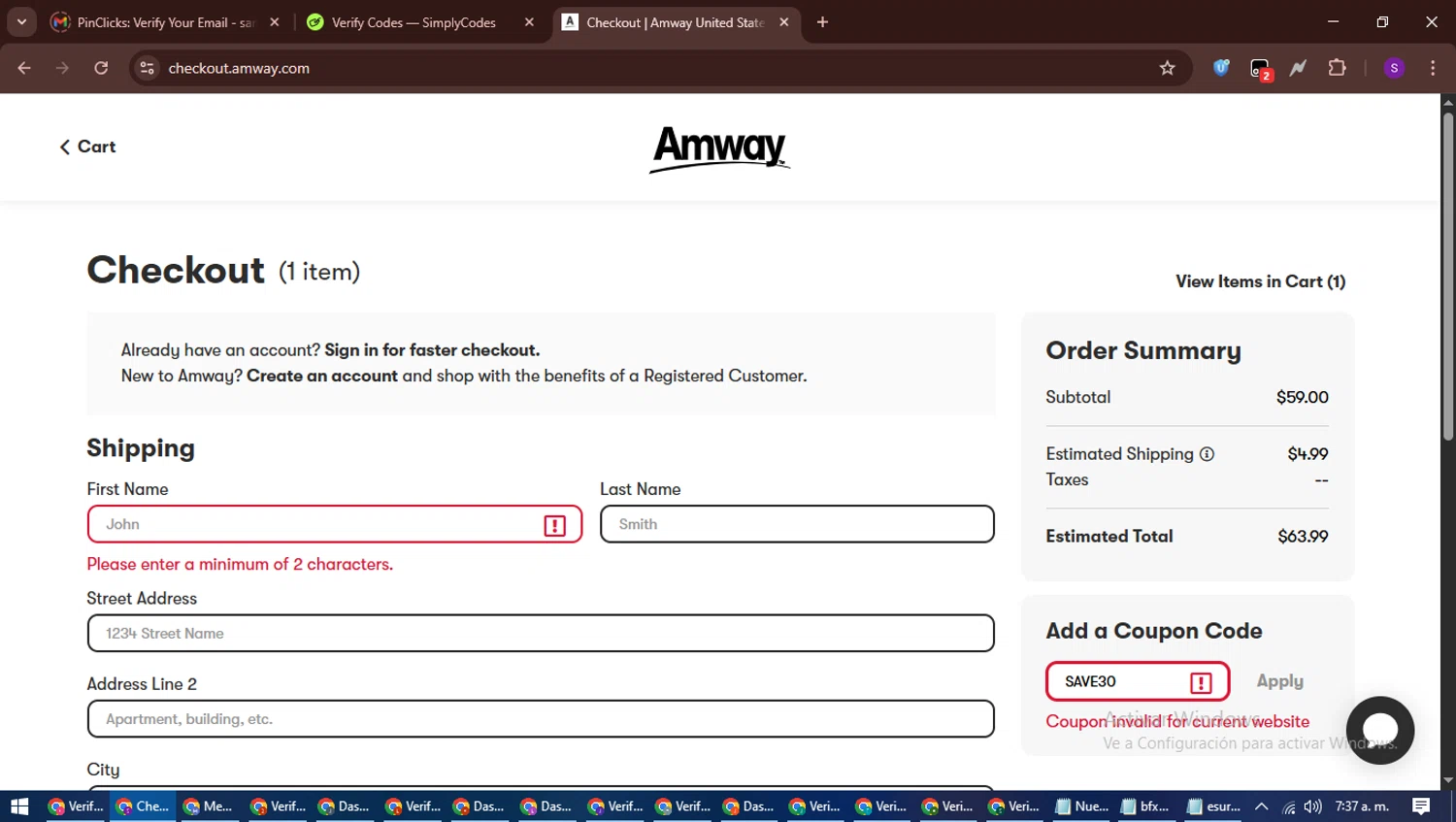Click Create an account link
This screenshot has height=822, width=1456.
322,376
